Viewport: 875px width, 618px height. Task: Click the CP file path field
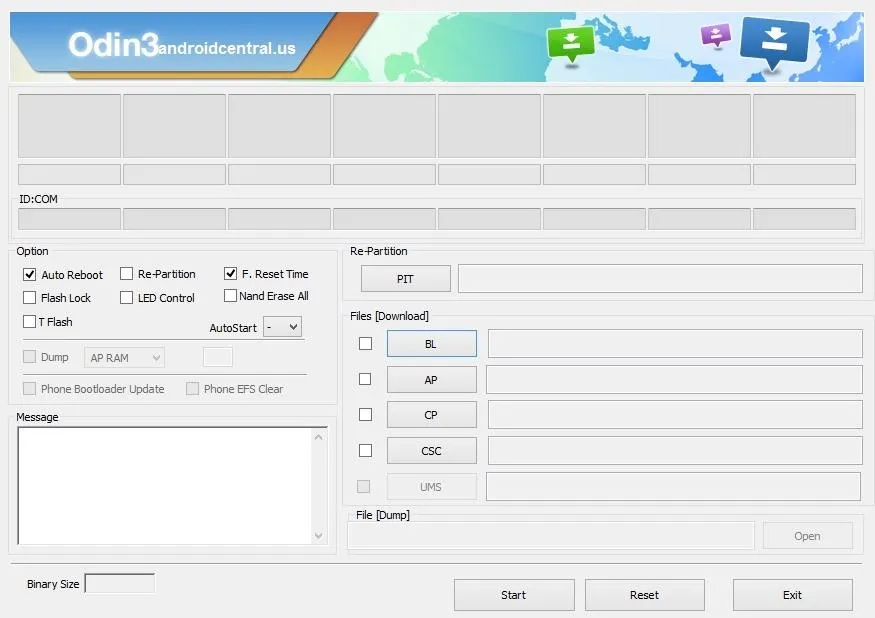675,415
